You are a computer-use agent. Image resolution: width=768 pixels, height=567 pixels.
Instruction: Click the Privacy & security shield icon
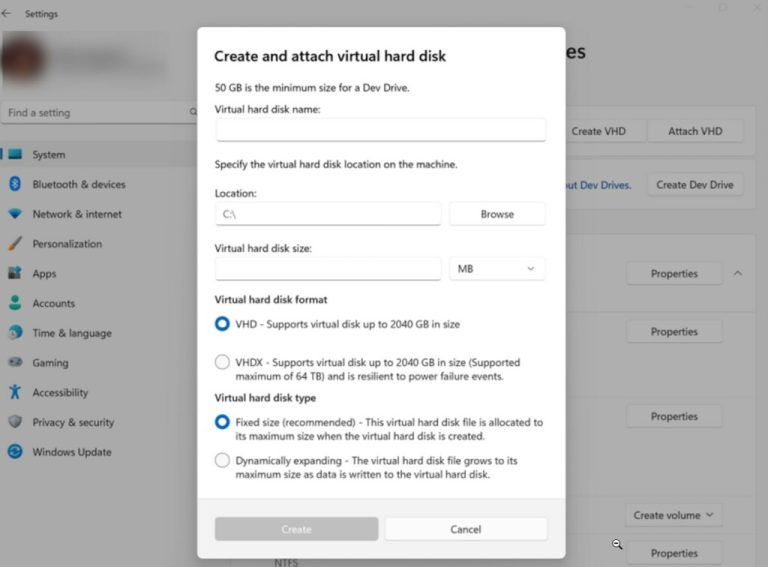coord(15,422)
